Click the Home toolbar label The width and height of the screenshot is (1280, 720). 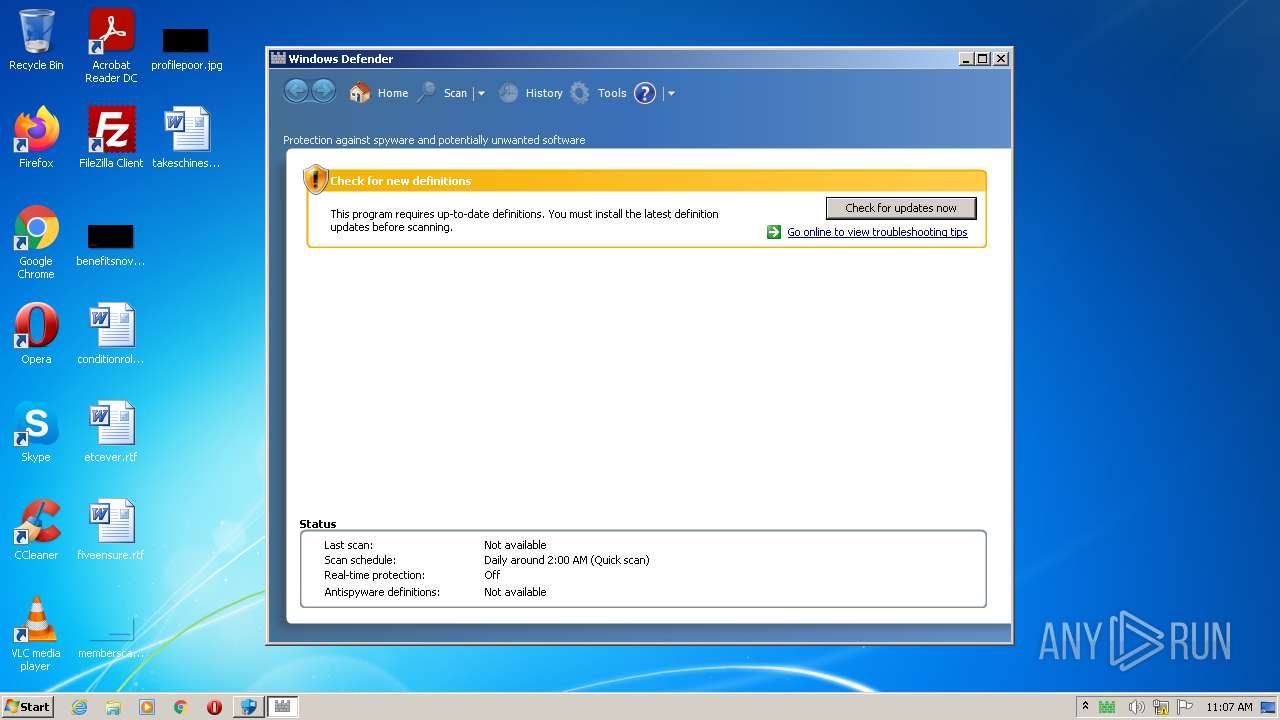click(393, 93)
